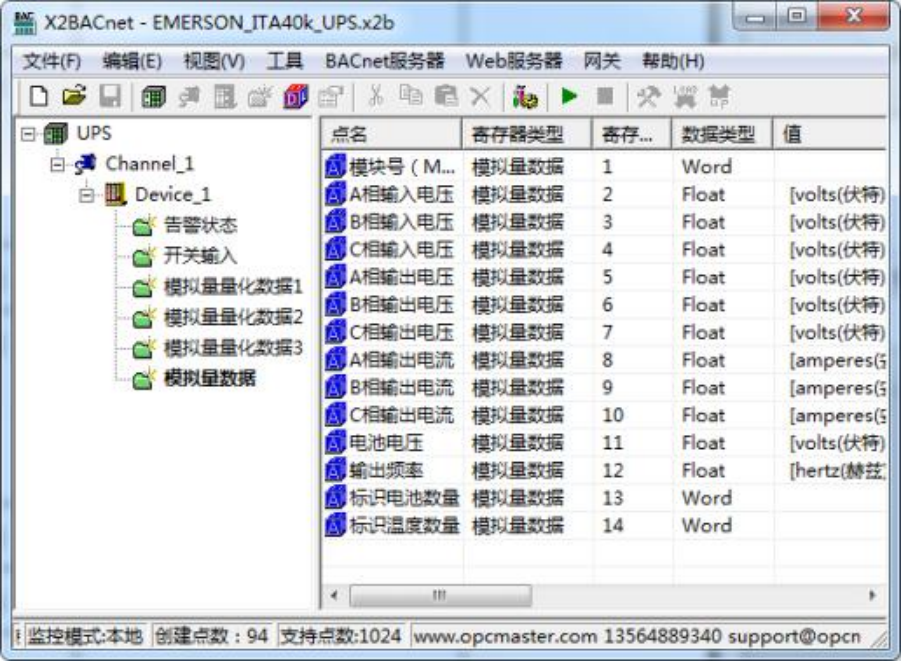This screenshot has width=902, height=662.
Task: Click the Copy toolbar icon
Action: (410, 97)
